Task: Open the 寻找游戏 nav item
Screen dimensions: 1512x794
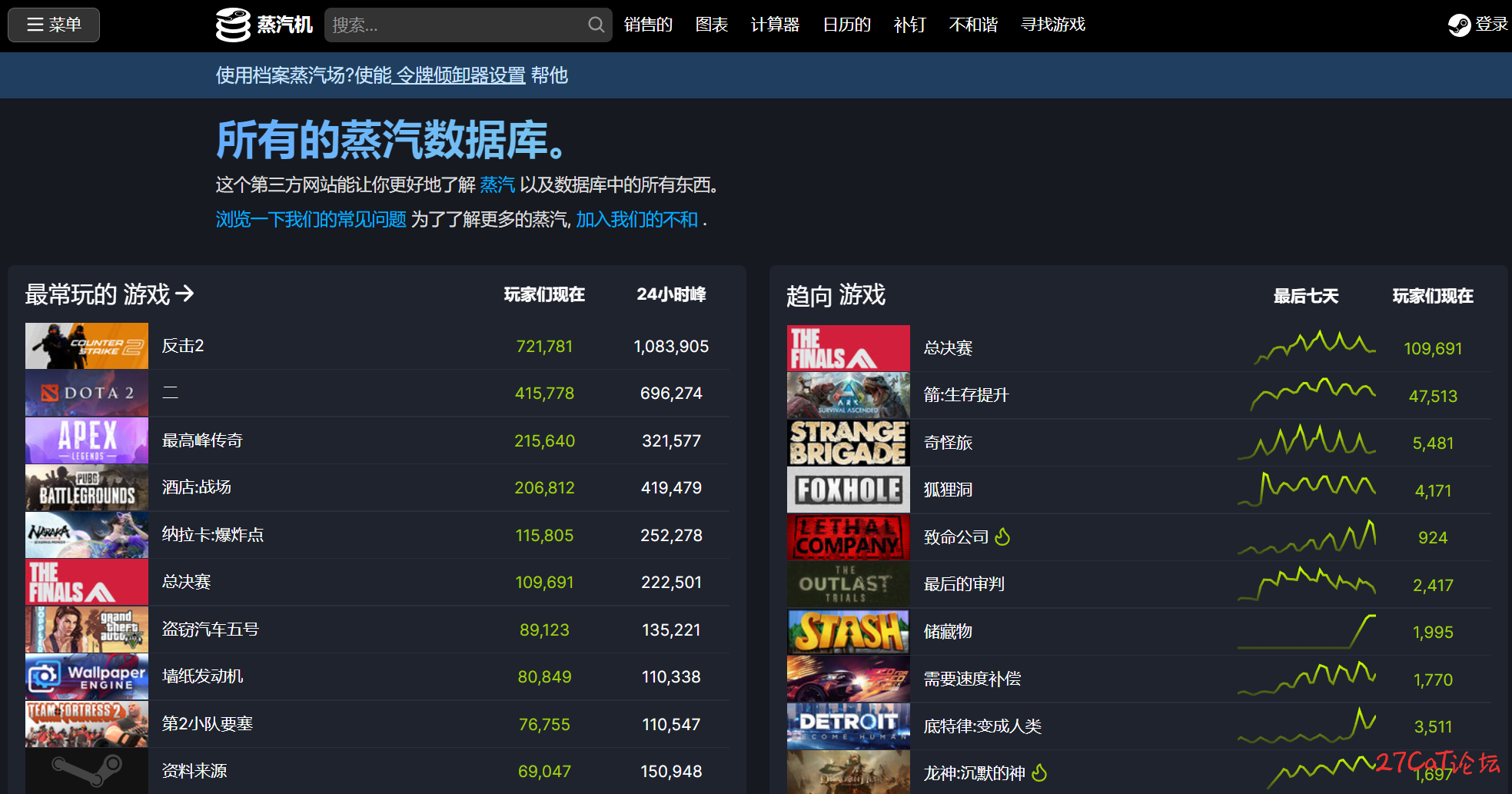Action: tap(1053, 25)
